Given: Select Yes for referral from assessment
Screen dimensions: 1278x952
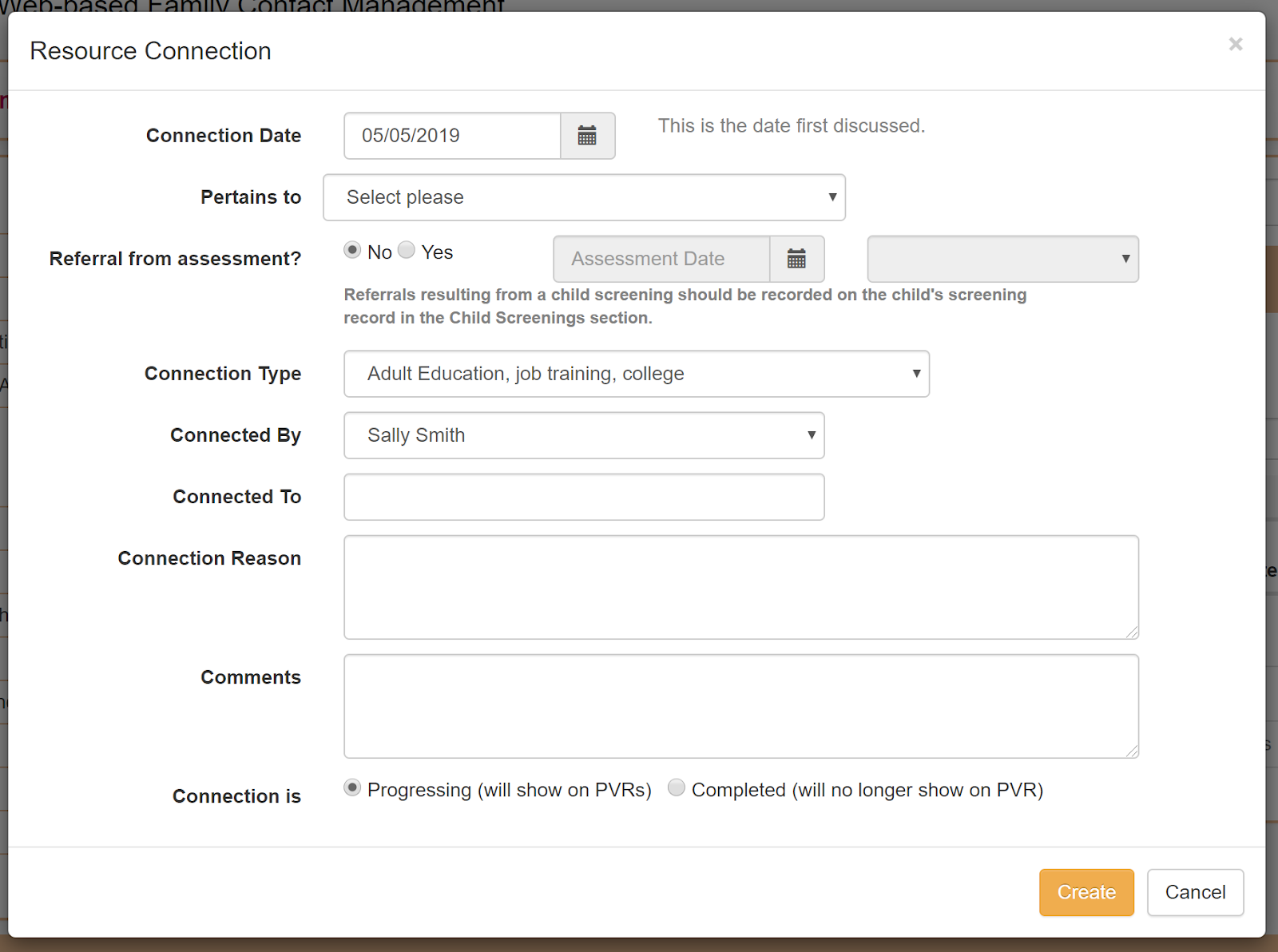Looking at the screenshot, I should (407, 251).
